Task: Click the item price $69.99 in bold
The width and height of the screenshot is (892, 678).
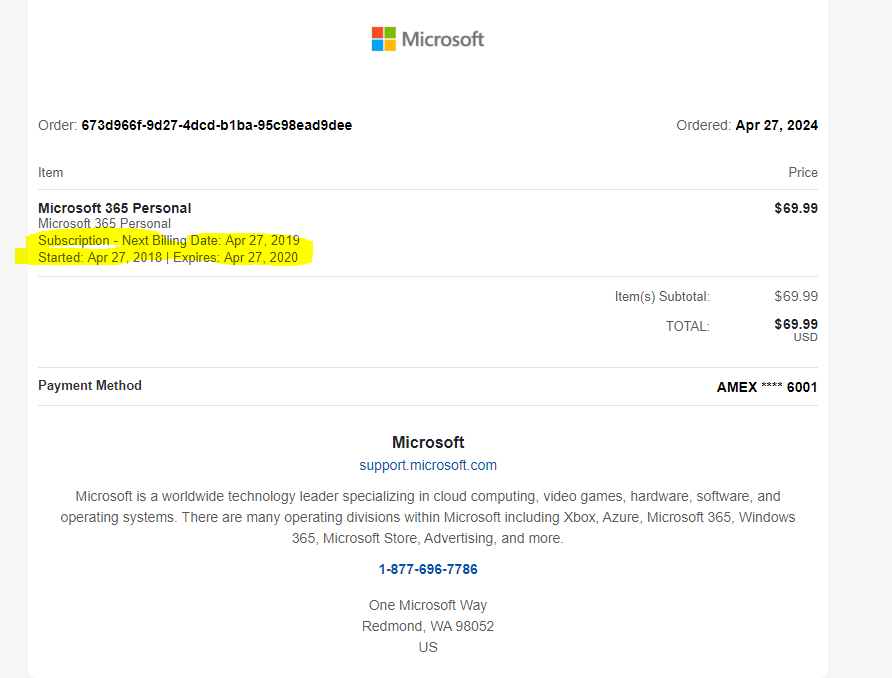Action: pos(796,208)
